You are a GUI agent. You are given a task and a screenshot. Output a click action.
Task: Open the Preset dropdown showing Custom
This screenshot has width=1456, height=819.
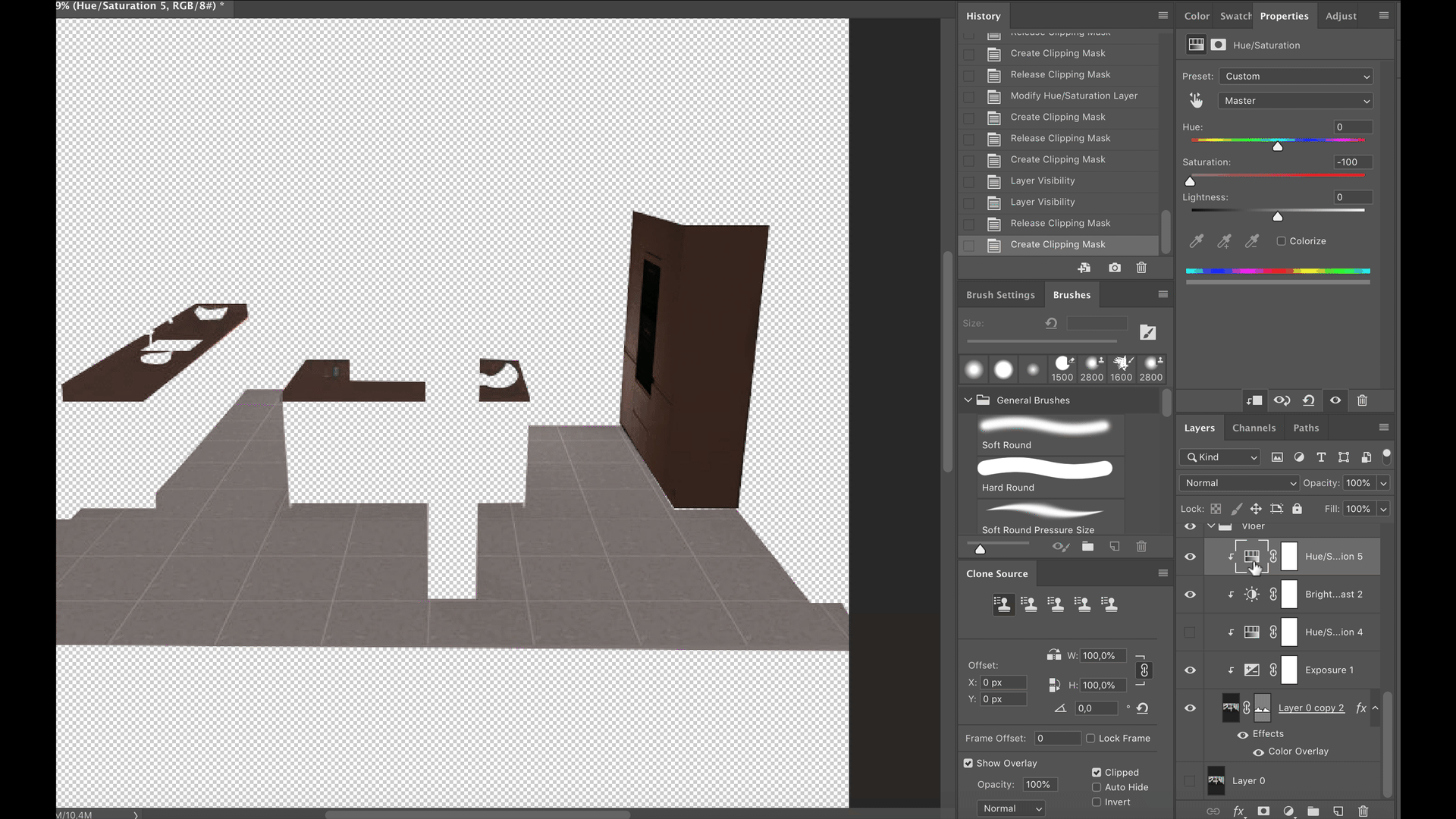(x=1297, y=76)
